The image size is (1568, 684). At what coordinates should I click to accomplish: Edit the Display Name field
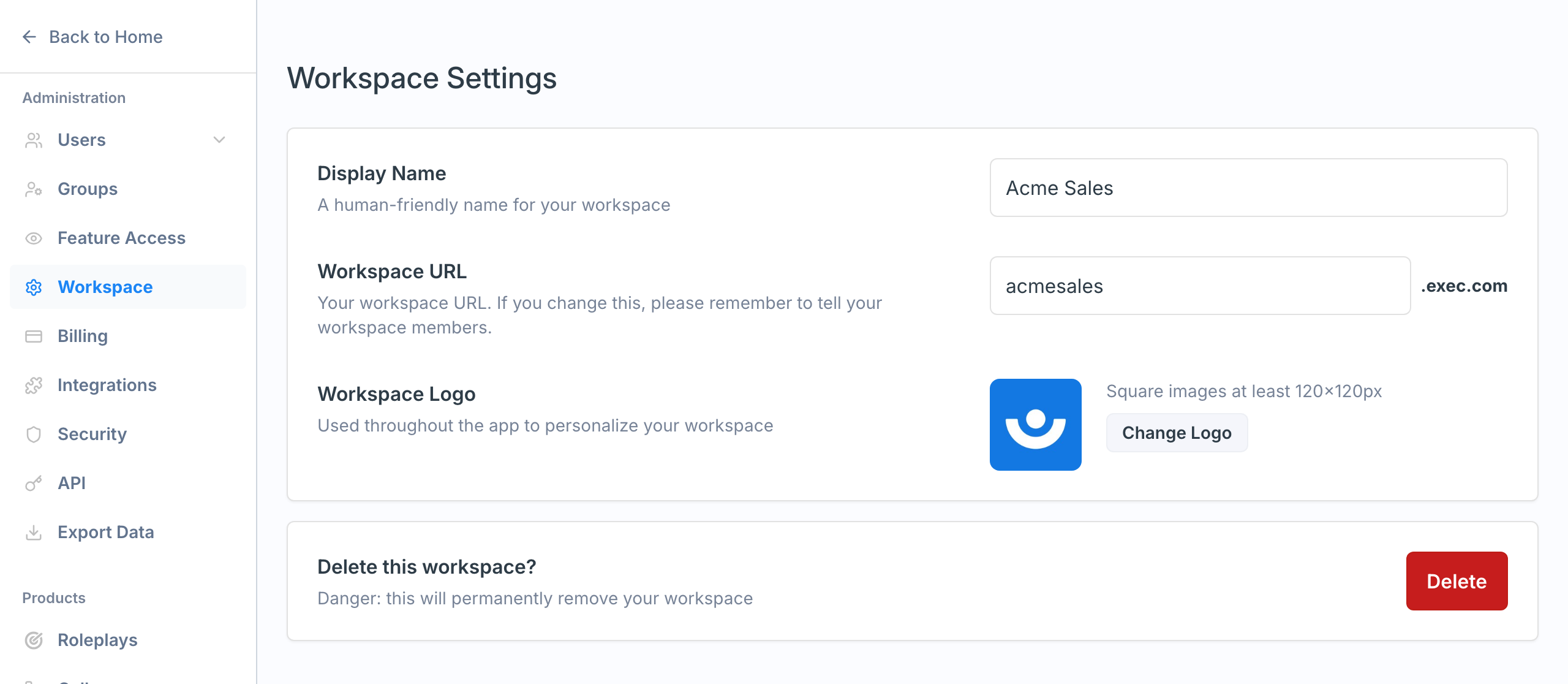click(1248, 188)
